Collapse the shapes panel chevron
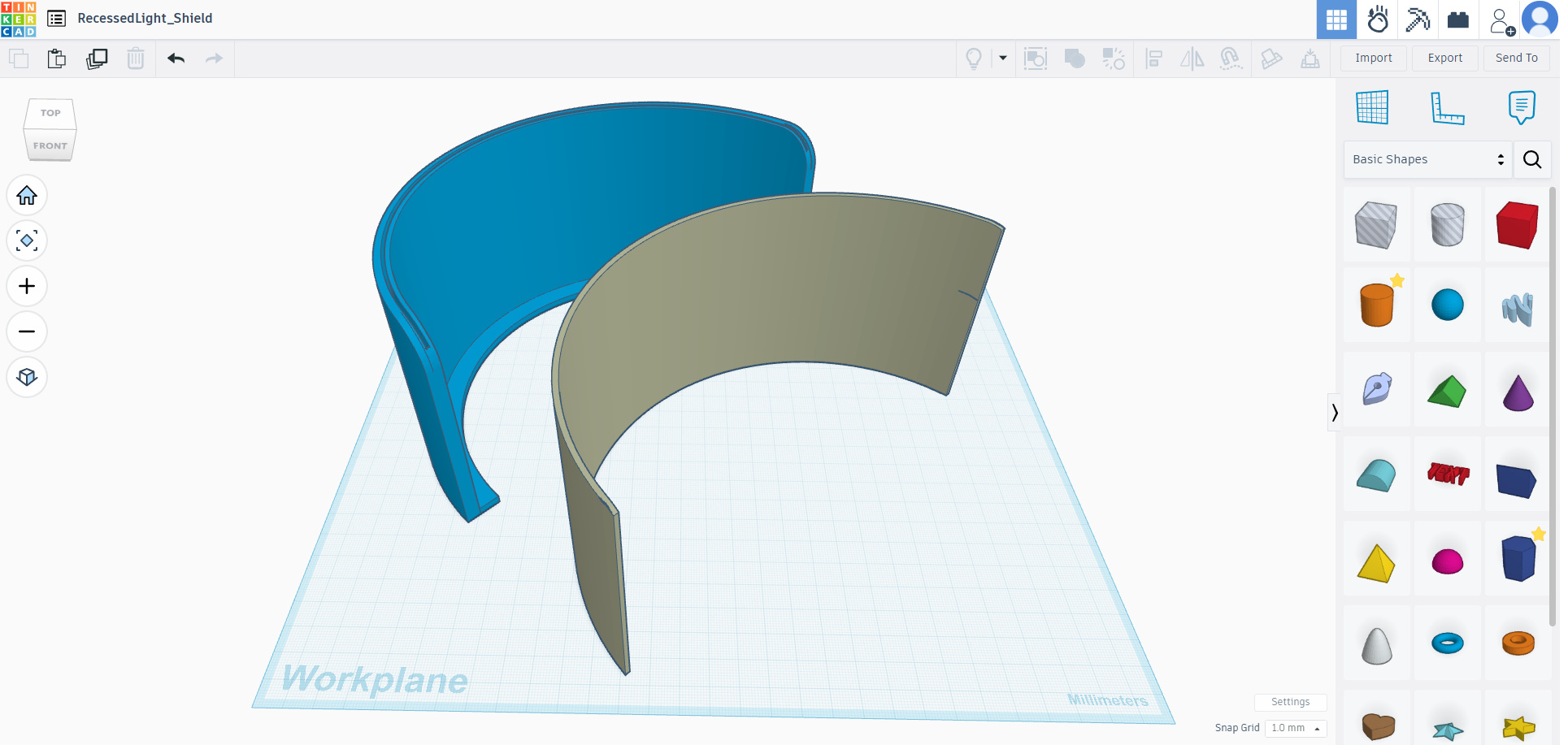The image size is (1568, 745). tap(1334, 413)
